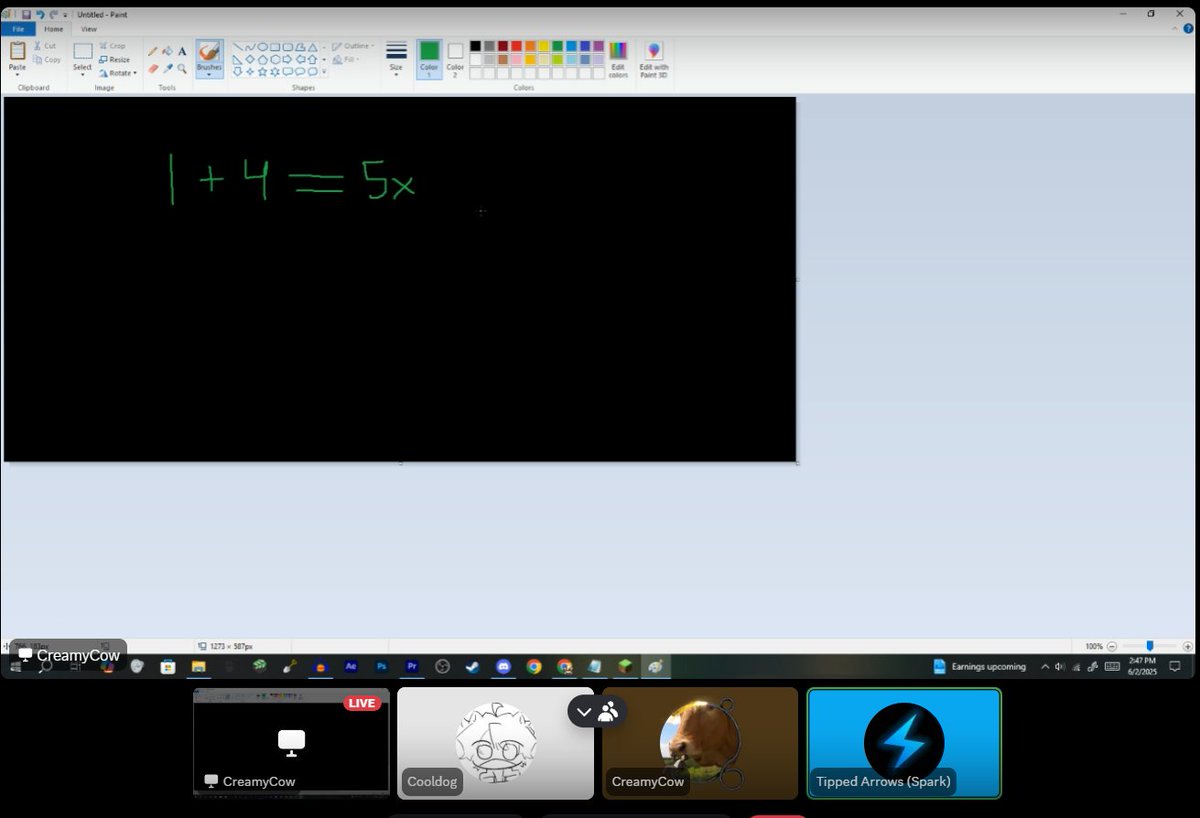The width and height of the screenshot is (1200, 818).
Task: Select Cooldog participant tile
Action: point(495,743)
